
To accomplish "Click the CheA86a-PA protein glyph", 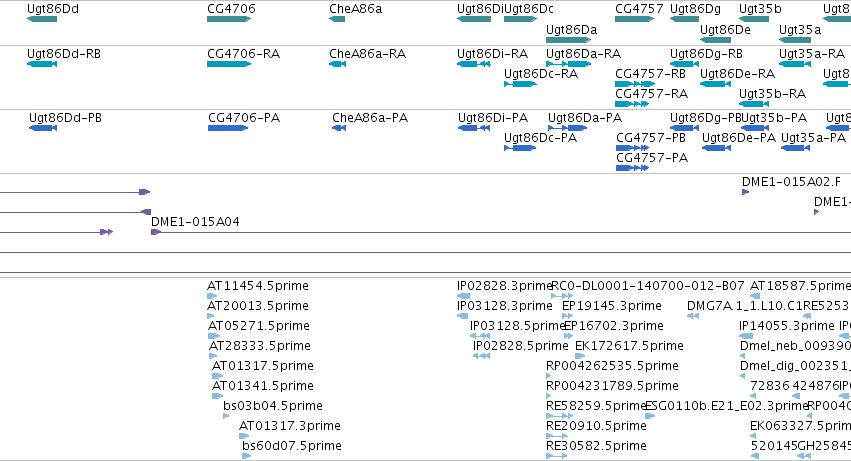I will [x=339, y=128].
